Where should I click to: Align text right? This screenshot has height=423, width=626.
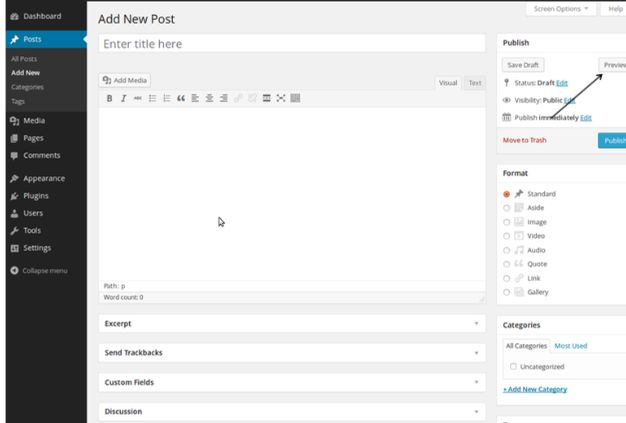pos(224,98)
